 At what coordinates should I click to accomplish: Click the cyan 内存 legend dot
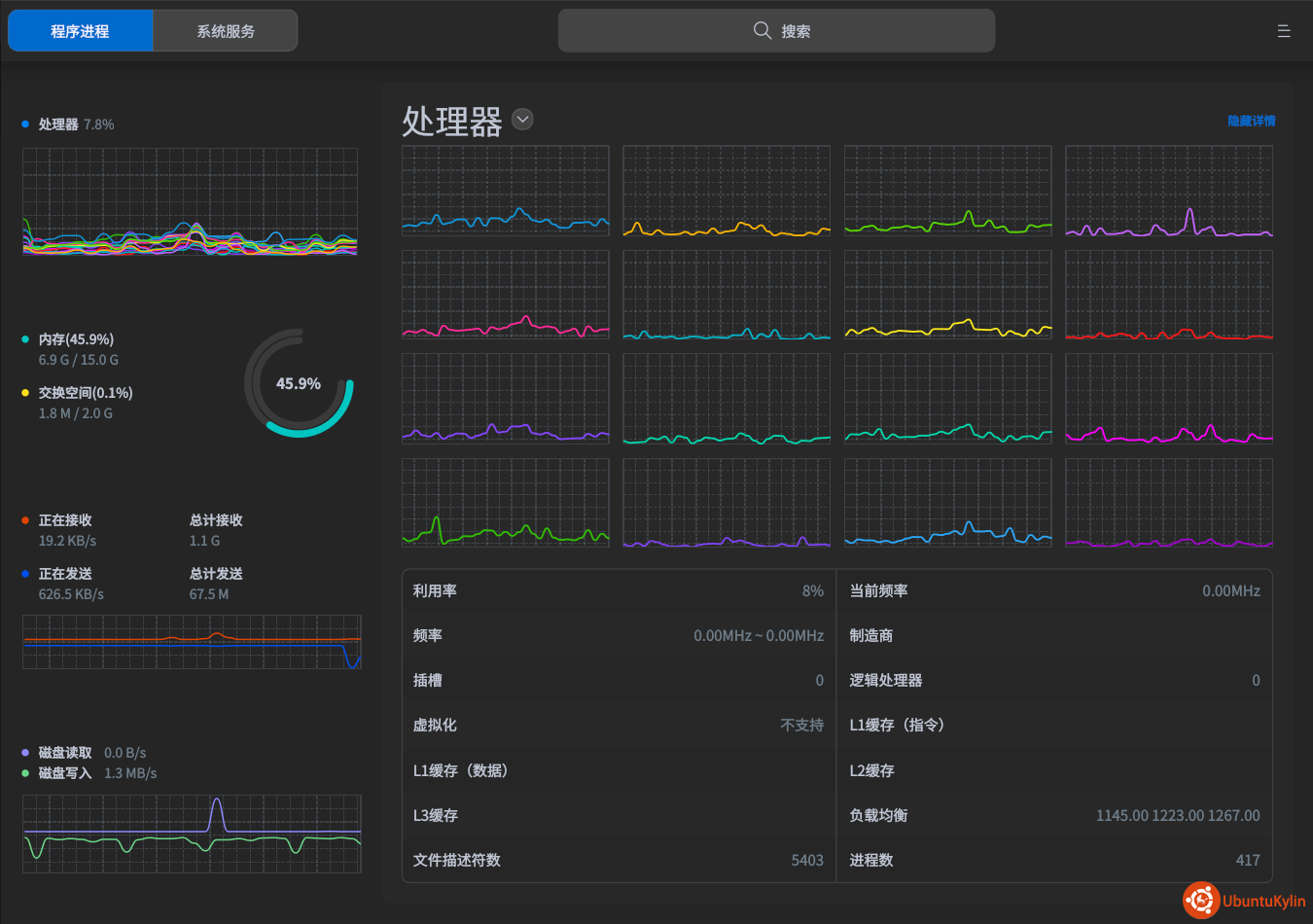(25, 339)
